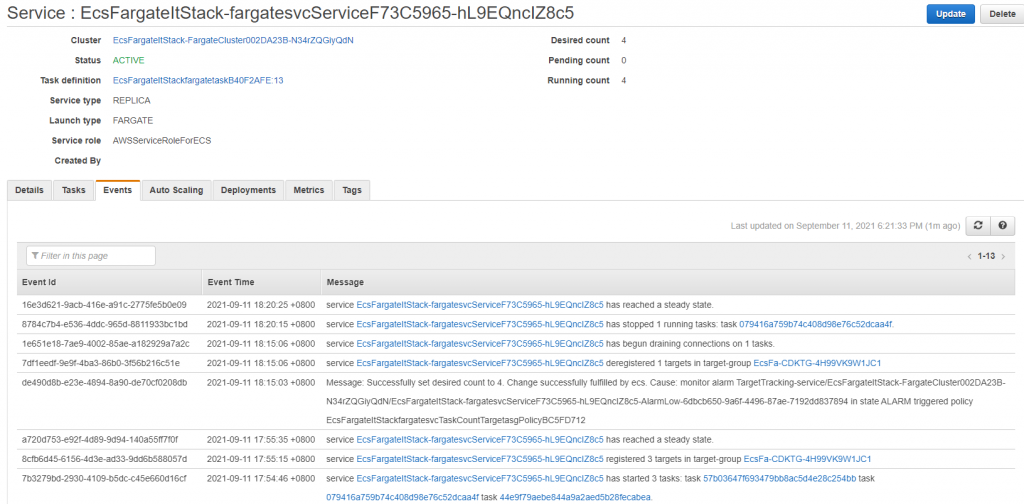Viewport: 1024px width, 504px height.
Task: Open target-group link in registered 3 targets event
Action: tap(807, 459)
